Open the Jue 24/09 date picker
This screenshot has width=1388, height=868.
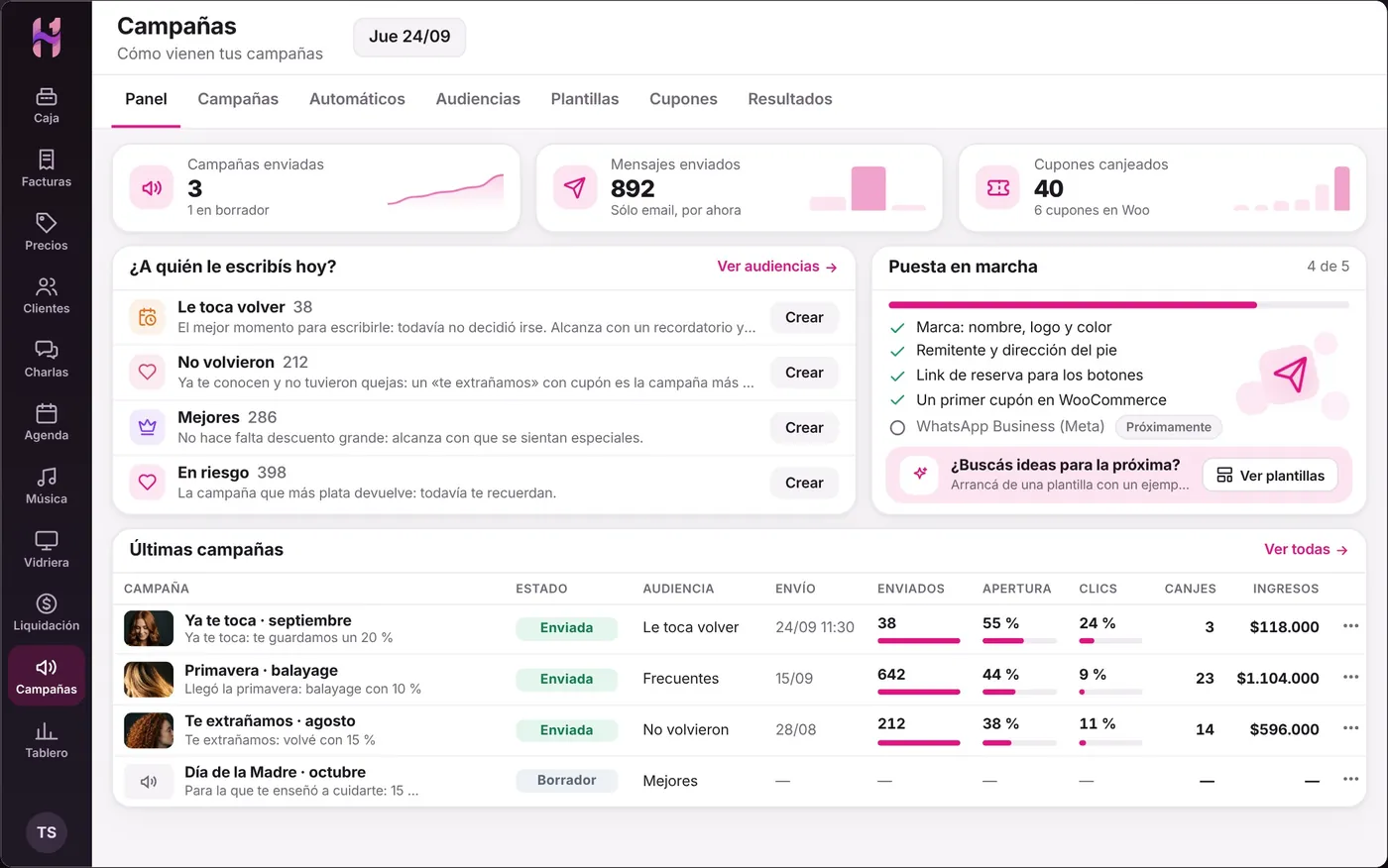click(x=409, y=37)
